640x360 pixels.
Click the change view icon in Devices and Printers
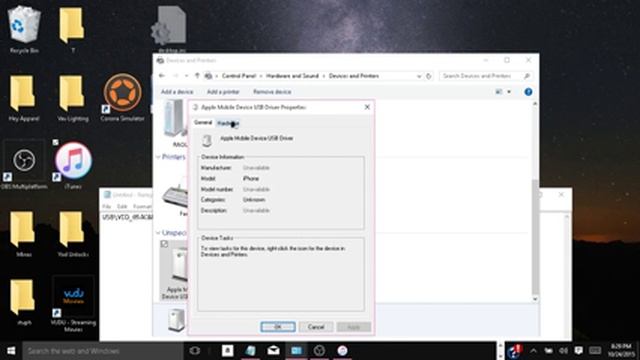pos(499,92)
